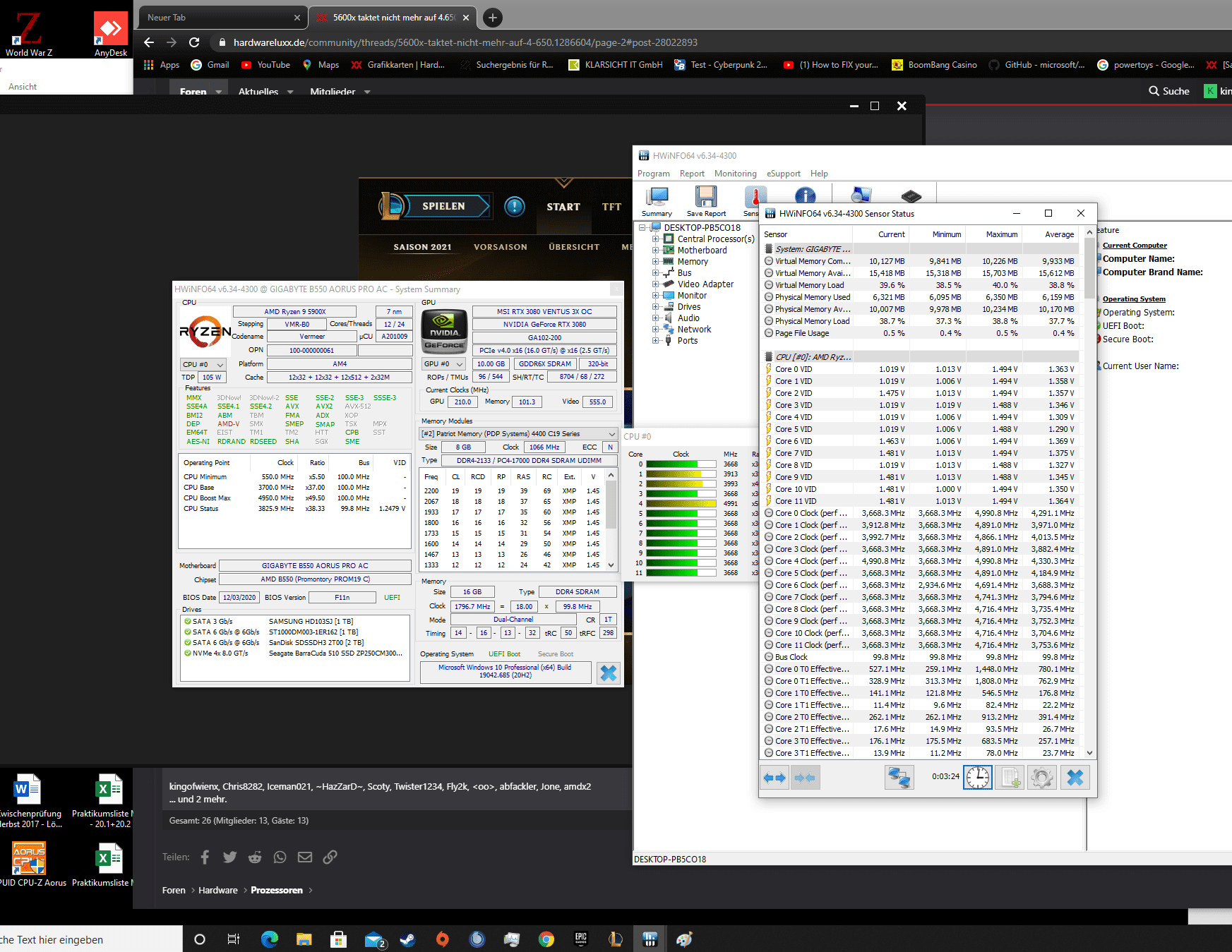Click blue X close in Sensor Status footer
This screenshot has height=952, width=1232.
pyautogui.click(x=1075, y=778)
